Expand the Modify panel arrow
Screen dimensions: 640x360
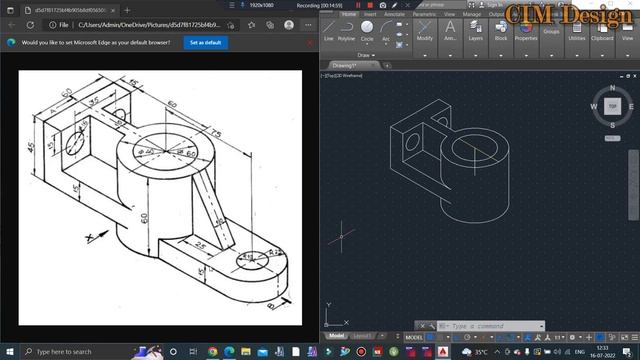click(424, 55)
